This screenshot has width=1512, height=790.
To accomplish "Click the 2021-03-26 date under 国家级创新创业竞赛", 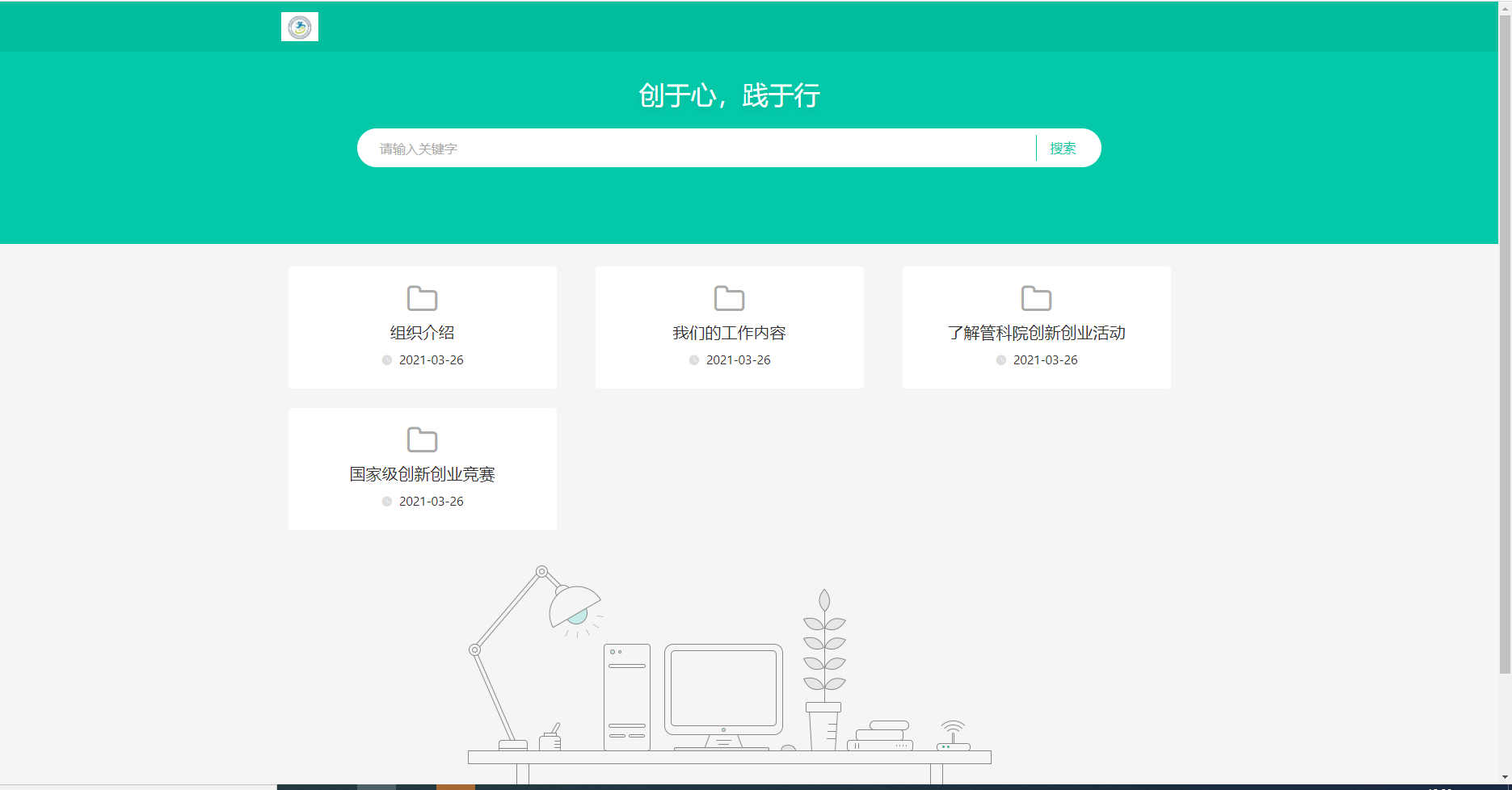I will (432, 502).
